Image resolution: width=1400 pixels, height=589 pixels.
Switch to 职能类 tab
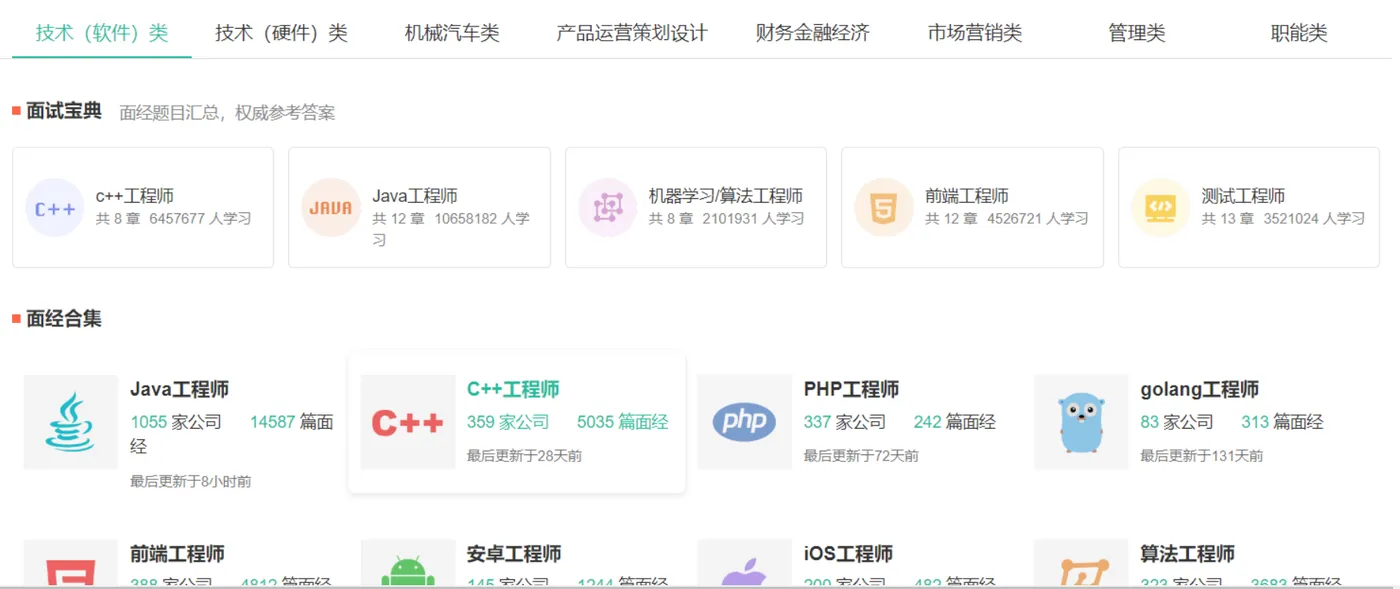tap(1299, 33)
